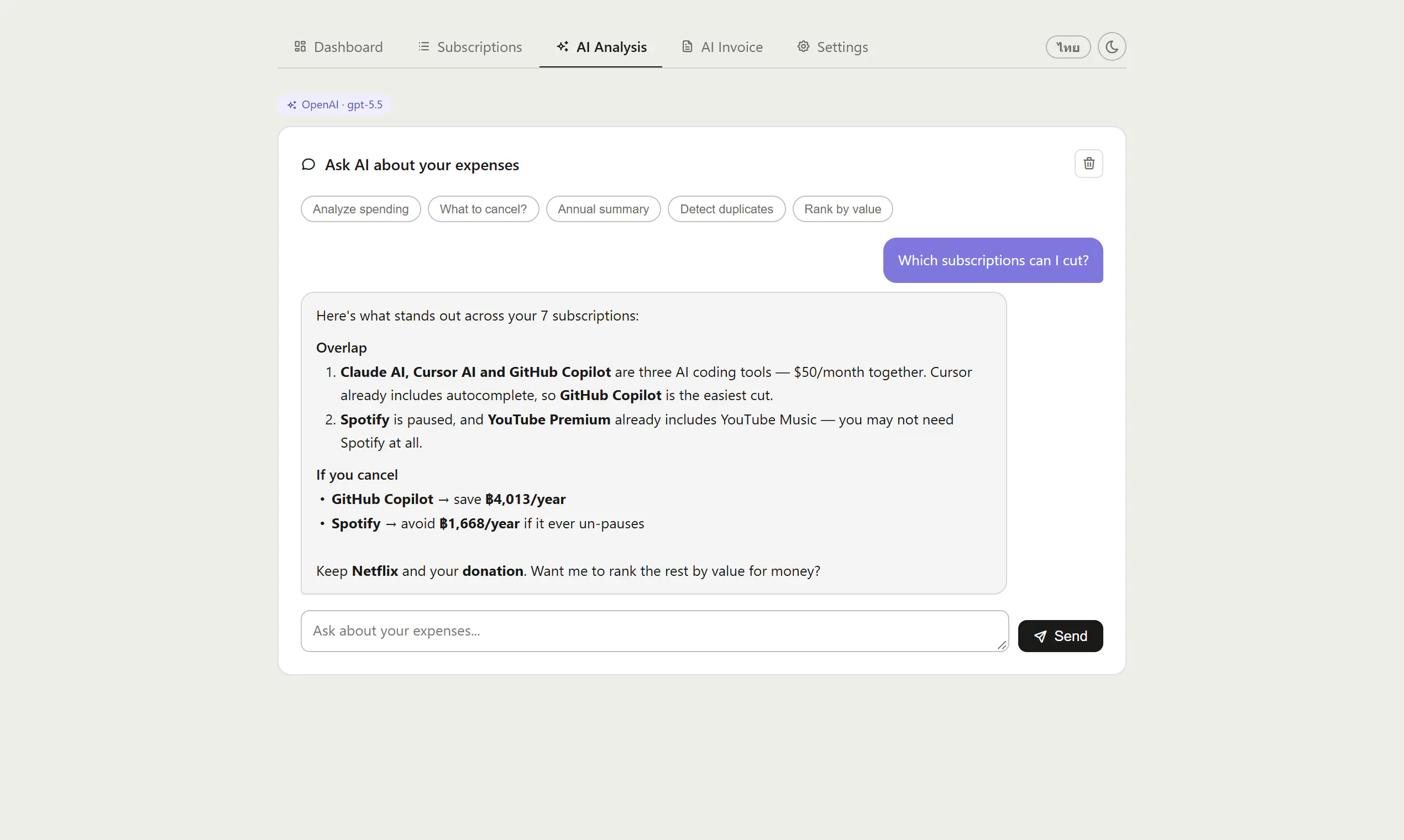Pick the What to cancel? suggestion chip
Screen dimensions: 1404x840
tap(483, 209)
